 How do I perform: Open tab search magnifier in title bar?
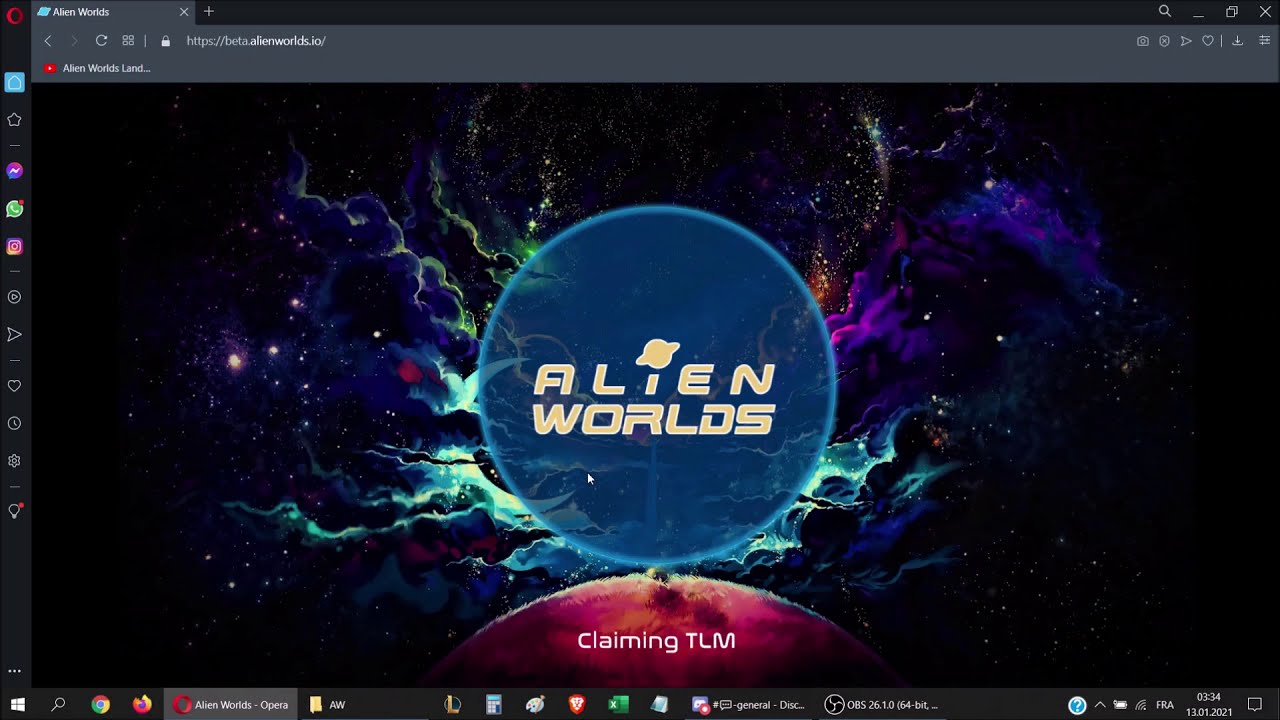click(1165, 12)
